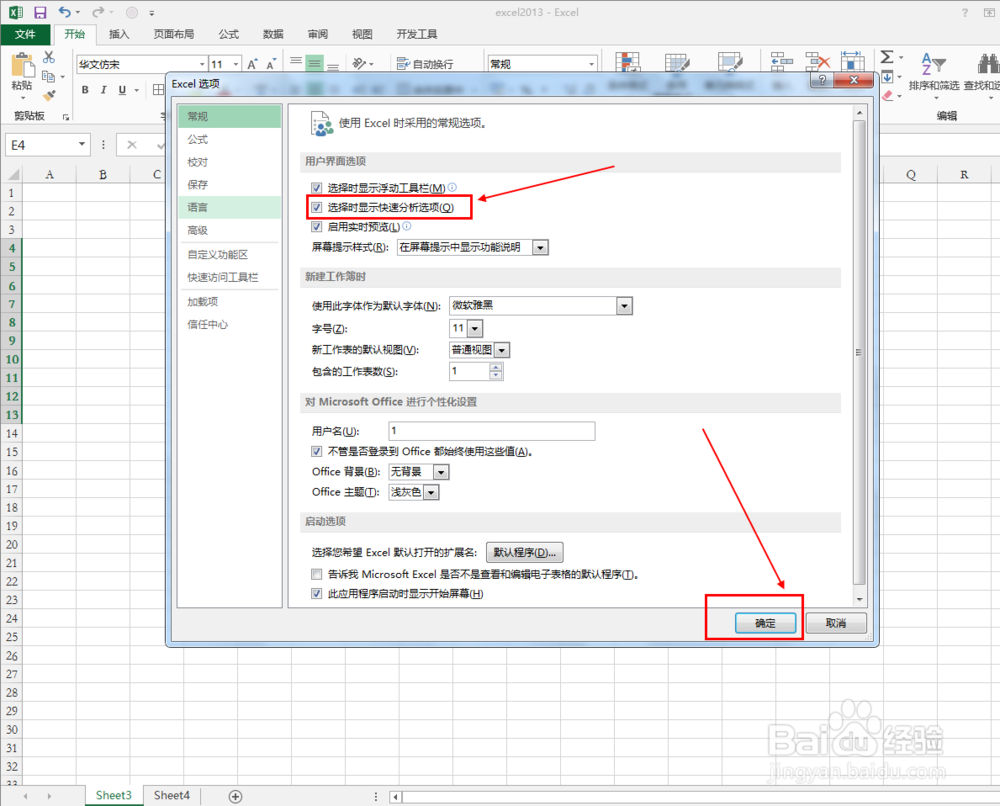Toggle Underline formatting
The image size is (1000, 806).
122,90
